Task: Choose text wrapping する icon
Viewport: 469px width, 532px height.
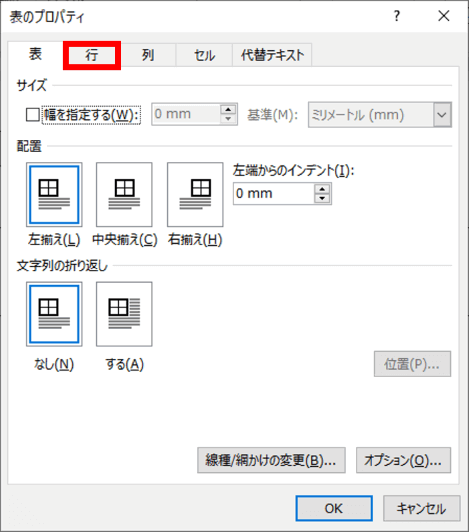Action: [124, 314]
